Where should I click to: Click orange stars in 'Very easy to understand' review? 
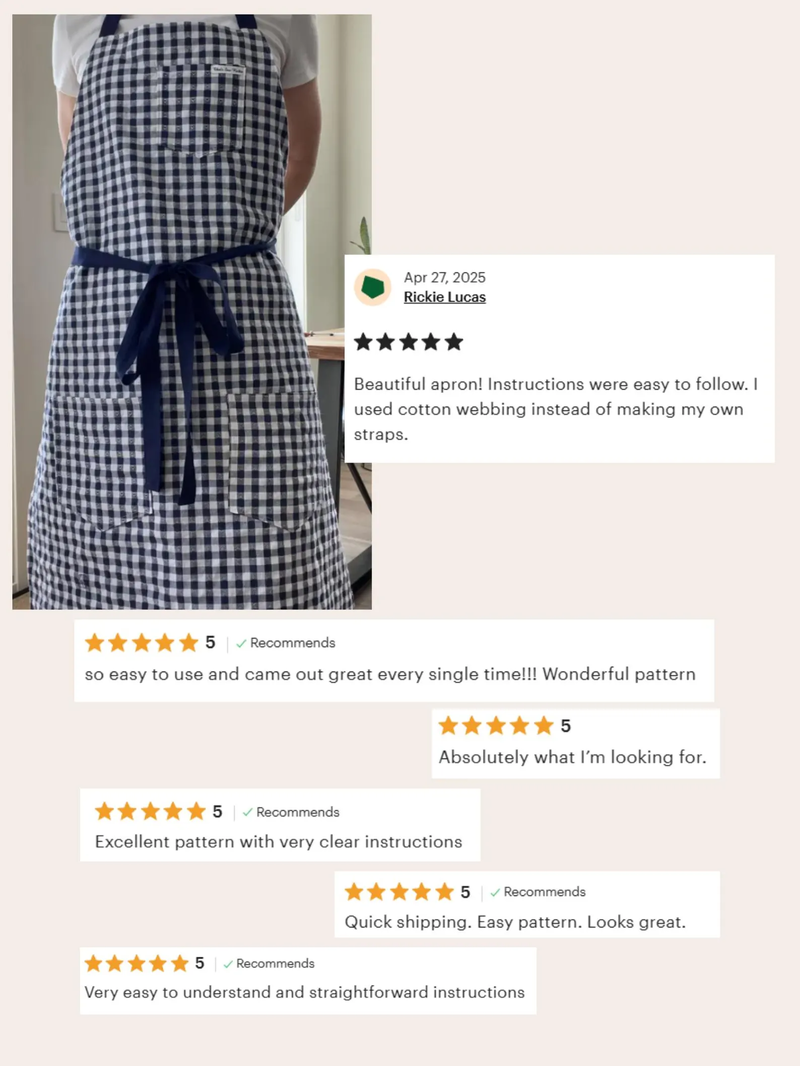click(x=137, y=963)
